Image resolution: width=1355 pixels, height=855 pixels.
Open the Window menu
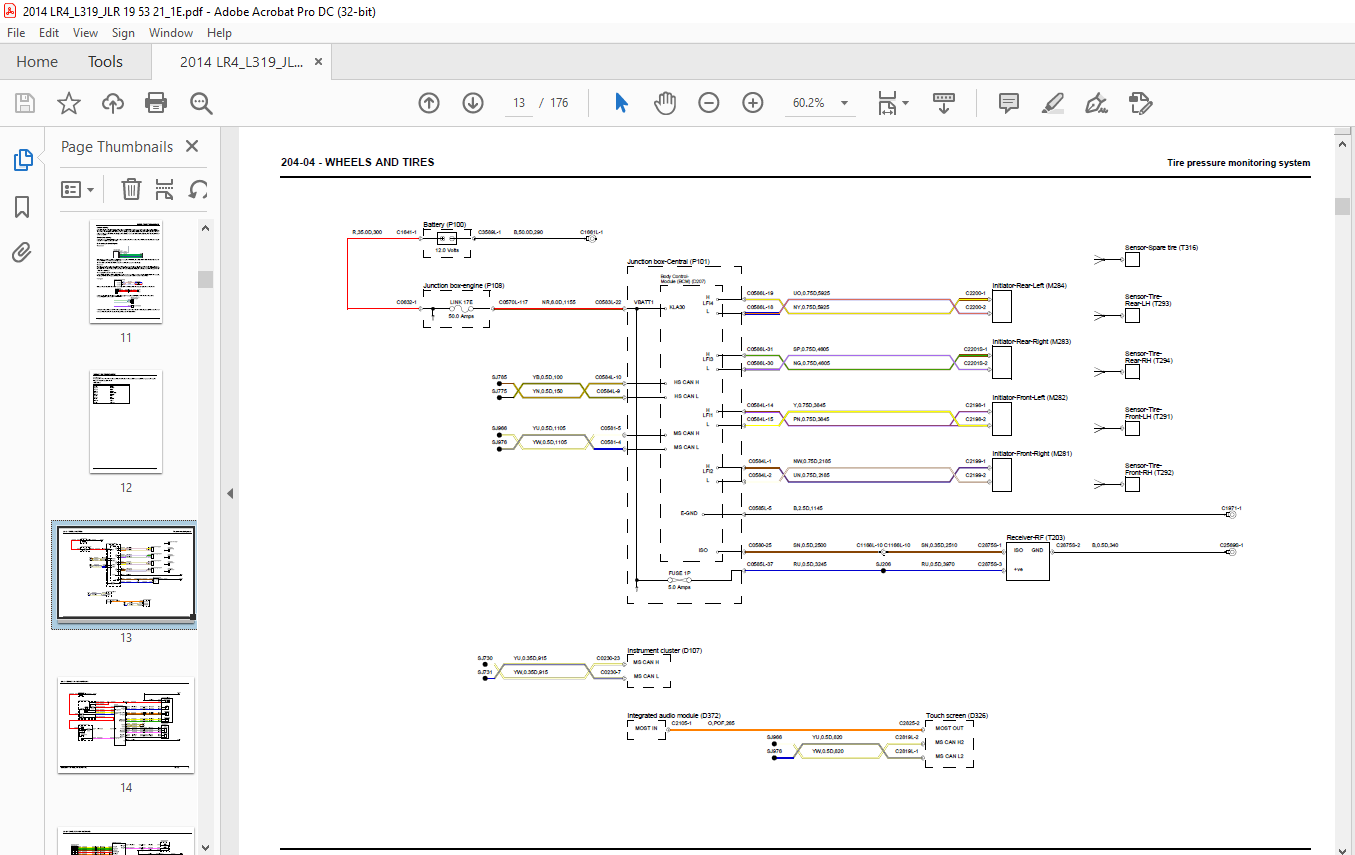pyautogui.click(x=171, y=33)
